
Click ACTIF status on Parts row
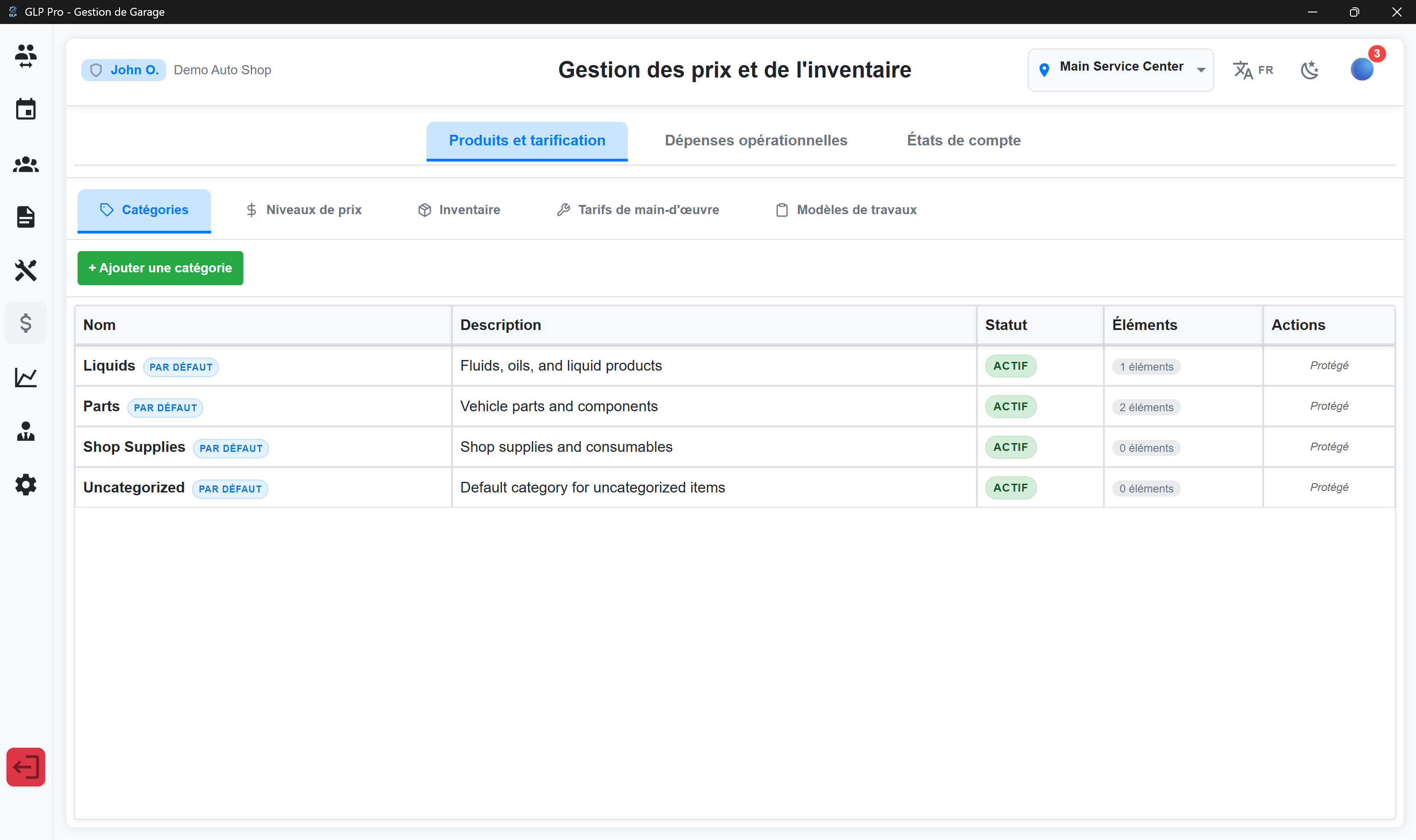1011,407
